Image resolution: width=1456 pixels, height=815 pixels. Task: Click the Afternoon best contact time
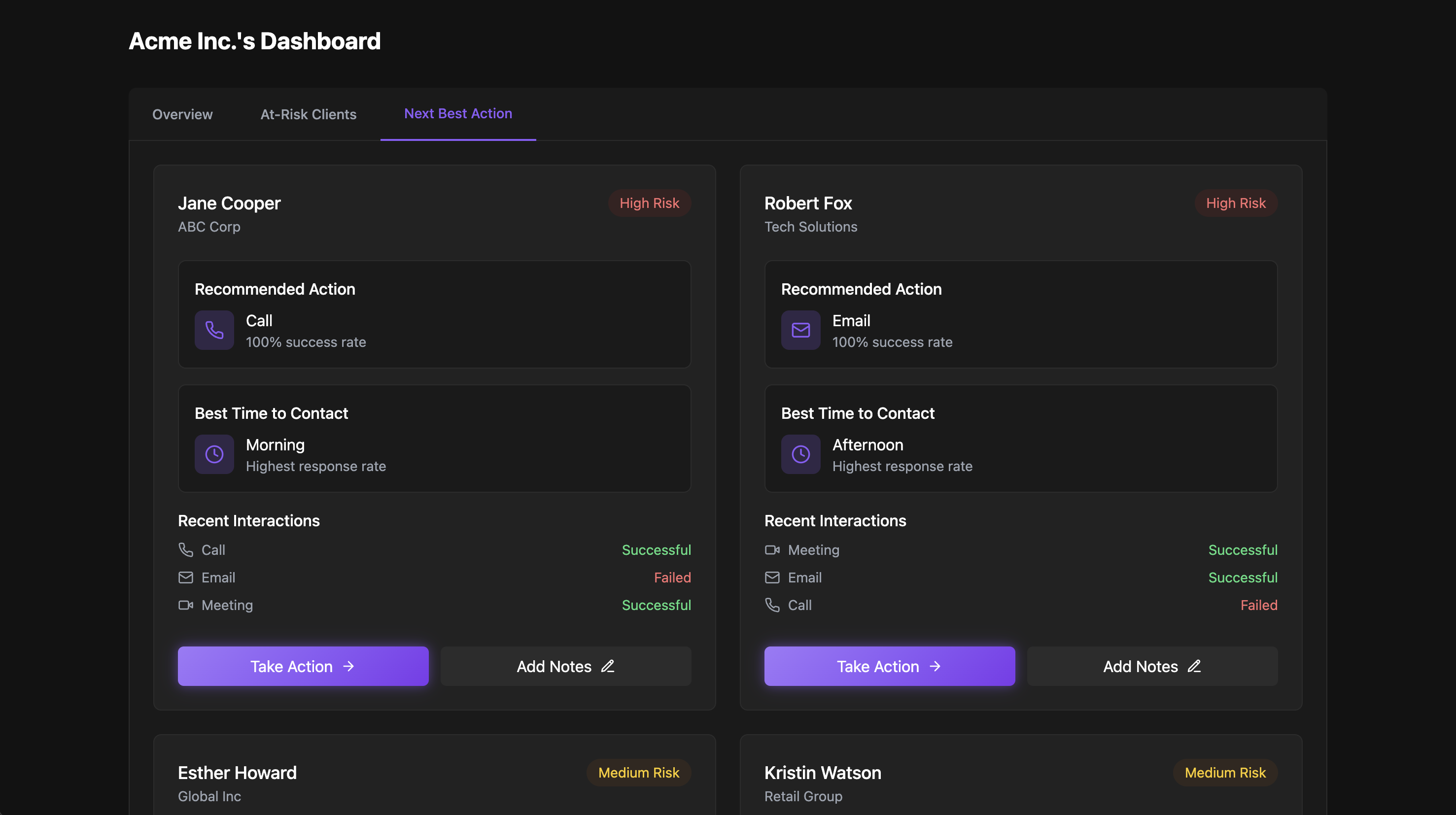[867, 445]
